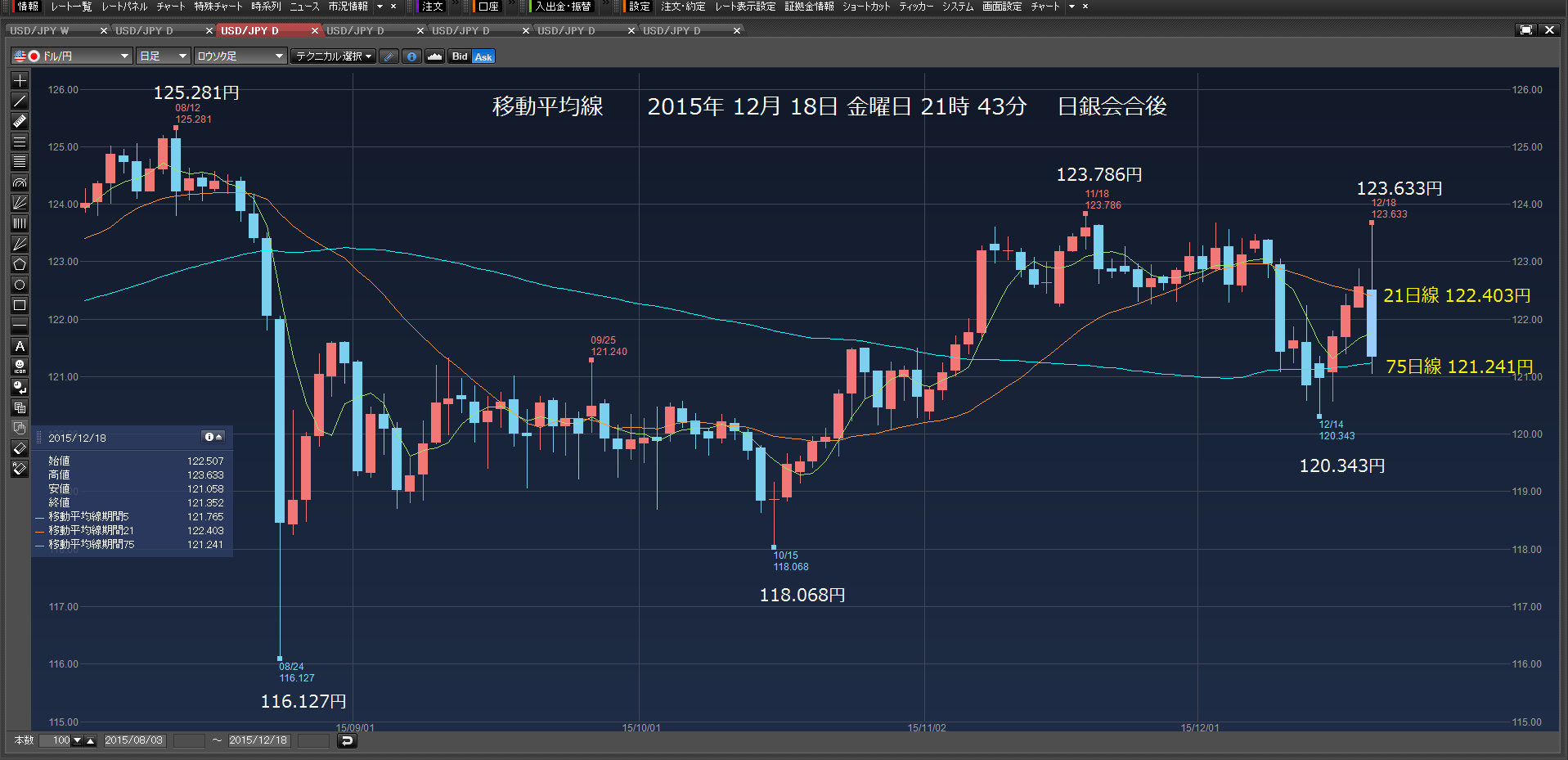Open the ドル/円 currency pair dropdown
The width and height of the screenshot is (1568, 760).
pos(71,56)
